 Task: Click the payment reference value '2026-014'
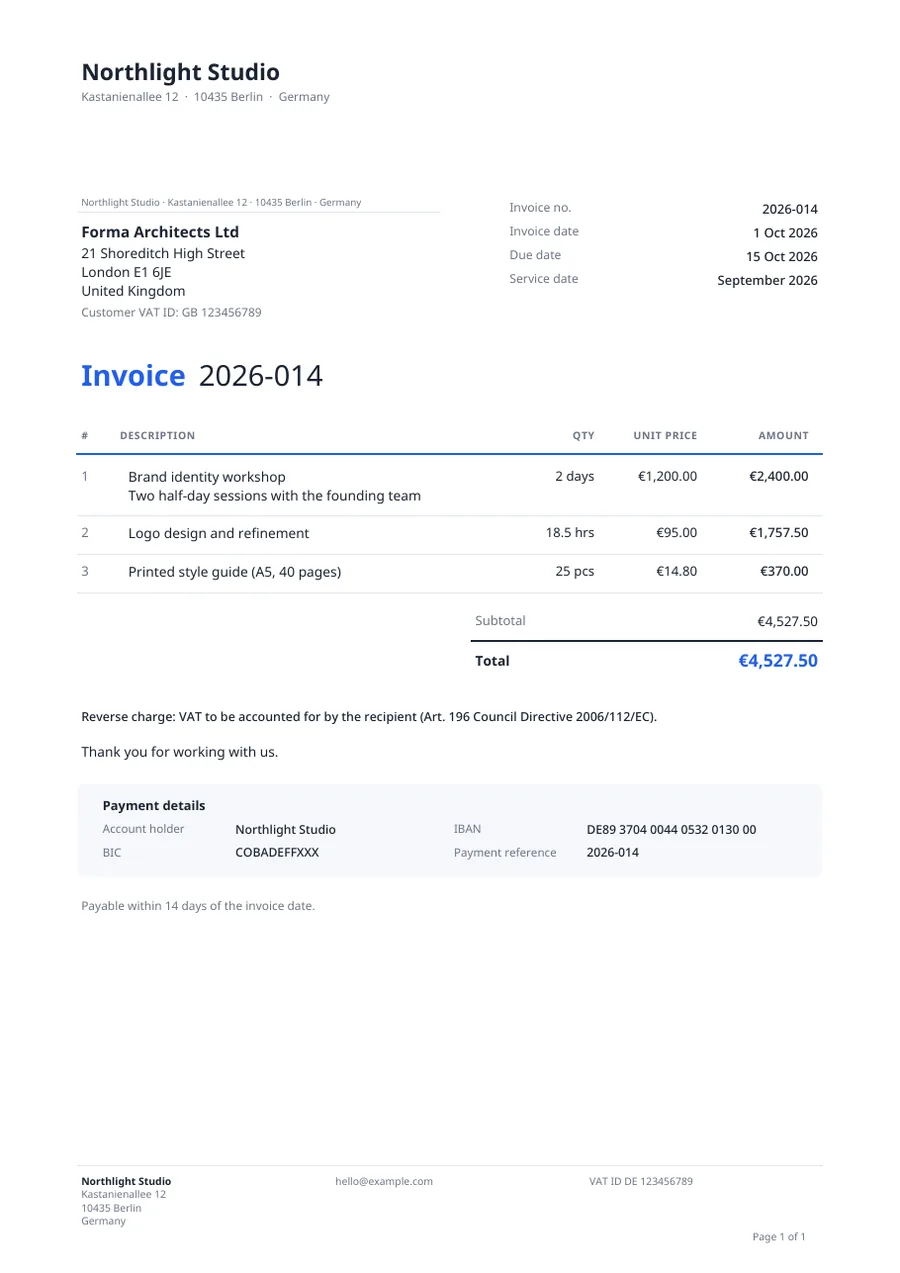[612, 853]
